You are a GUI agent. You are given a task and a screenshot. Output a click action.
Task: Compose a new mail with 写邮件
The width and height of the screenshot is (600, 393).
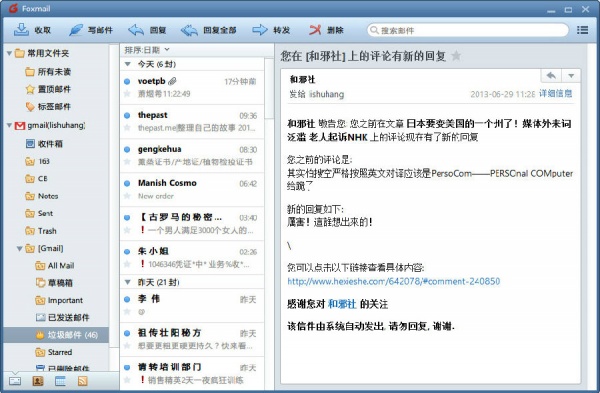coord(91,30)
